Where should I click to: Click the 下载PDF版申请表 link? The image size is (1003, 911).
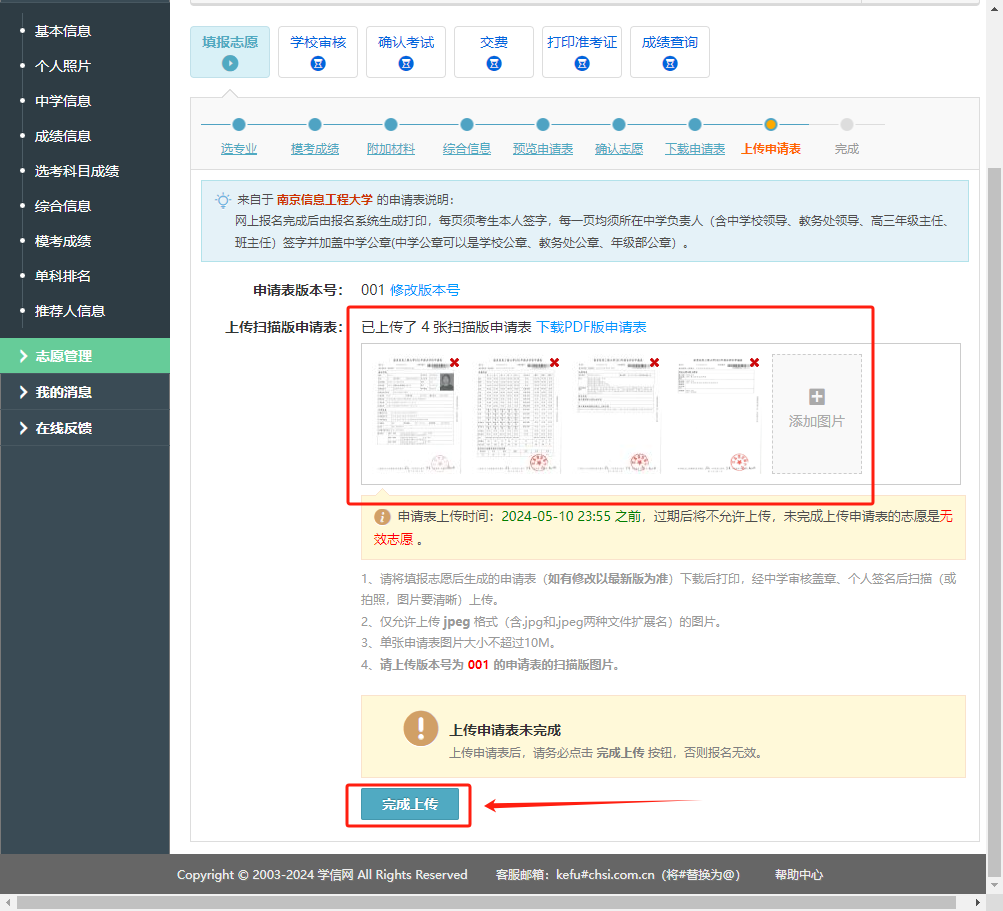coord(591,327)
